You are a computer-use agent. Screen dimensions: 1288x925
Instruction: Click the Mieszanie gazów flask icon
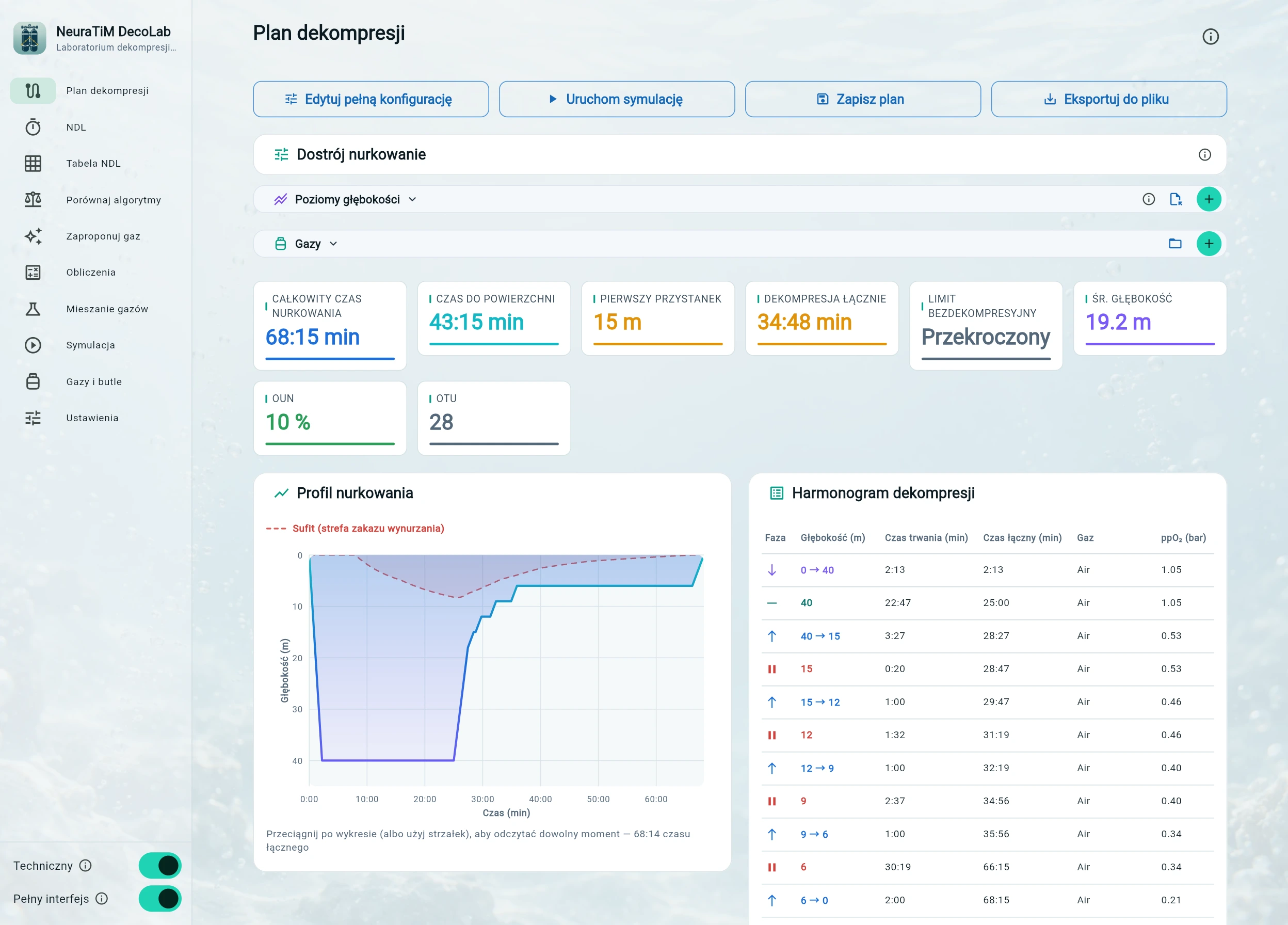tap(33, 309)
